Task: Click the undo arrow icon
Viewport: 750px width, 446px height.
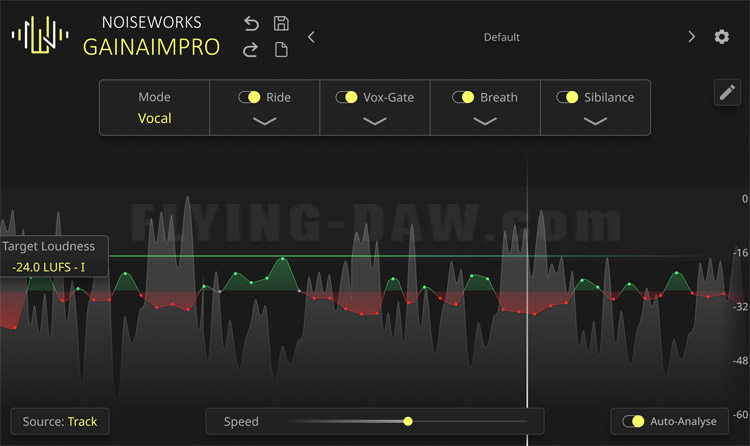Action: pyautogui.click(x=251, y=23)
